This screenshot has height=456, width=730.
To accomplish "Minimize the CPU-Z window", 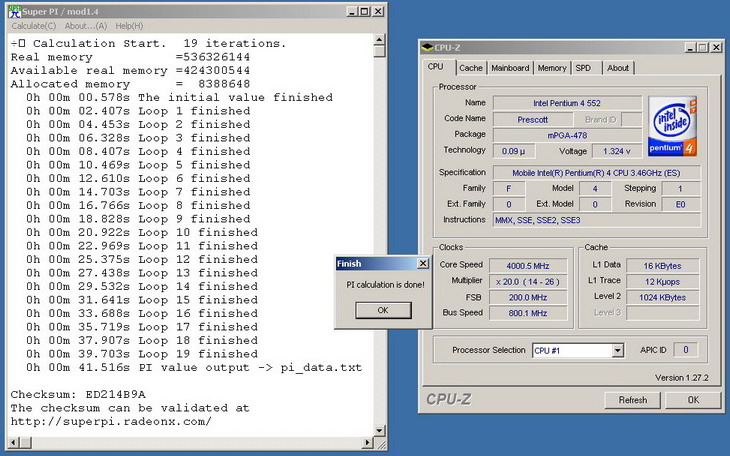I will coord(690,48).
